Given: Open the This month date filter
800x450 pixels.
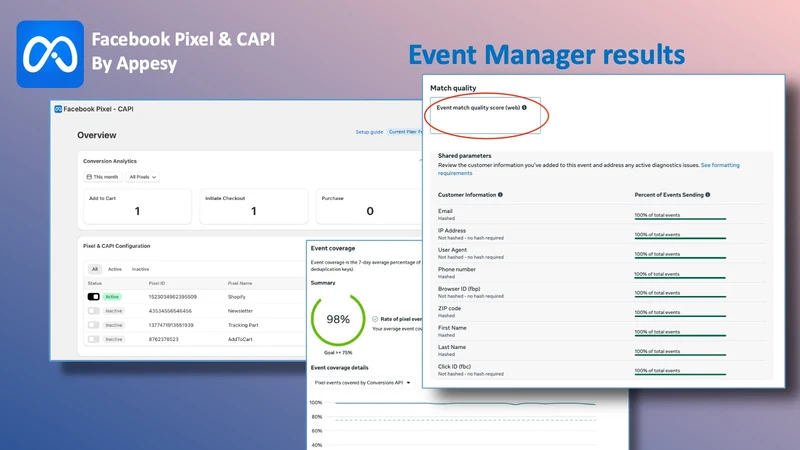Looking at the screenshot, I should 103,177.
